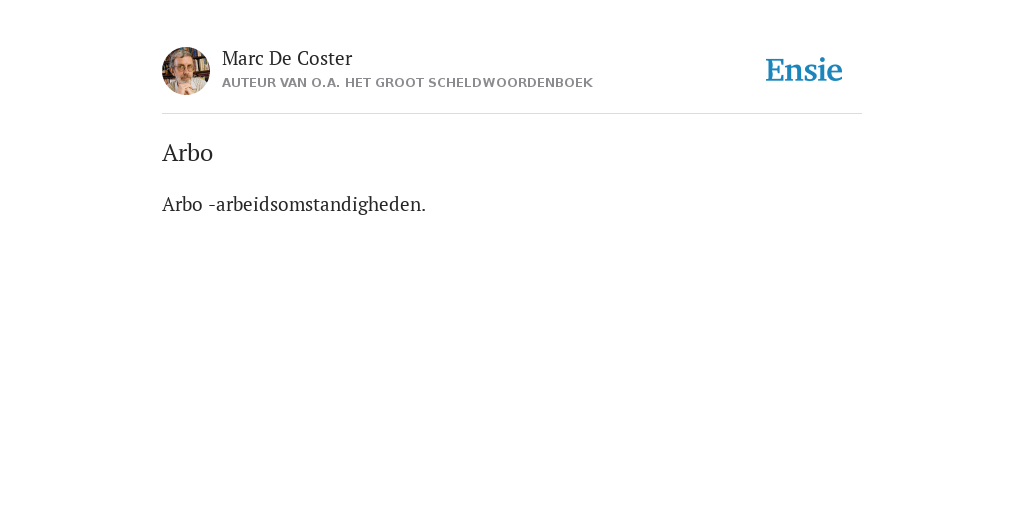Click the final period of the definition text
This screenshot has width=1024, height=512.
coord(423,210)
